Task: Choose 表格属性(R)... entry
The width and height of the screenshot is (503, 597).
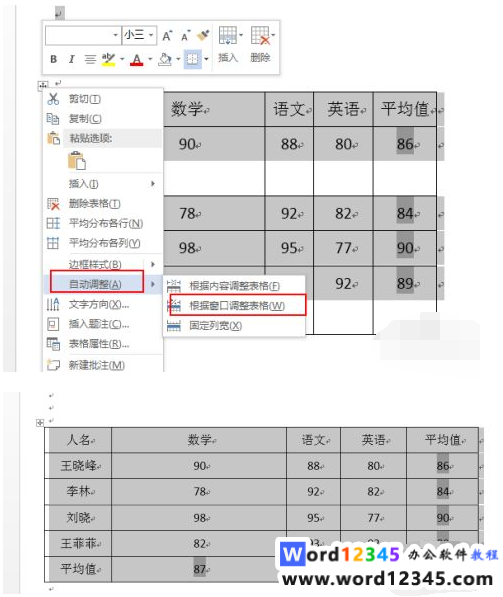Action: (99, 344)
